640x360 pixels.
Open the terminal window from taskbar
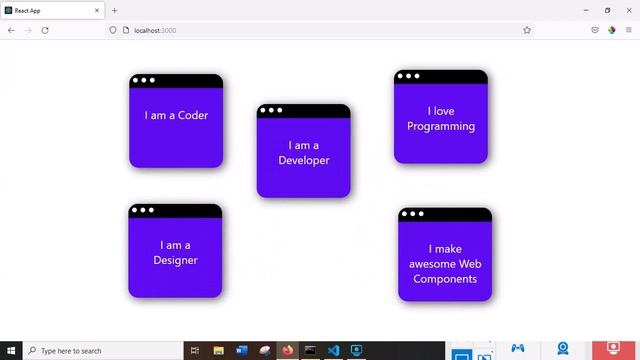(310, 351)
